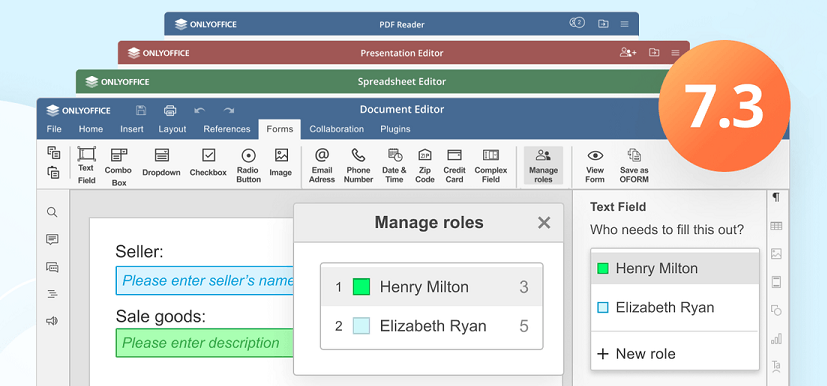The height and width of the screenshot is (386, 827).
Task: Add a Phone Number field
Action: click(x=359, y=165)
